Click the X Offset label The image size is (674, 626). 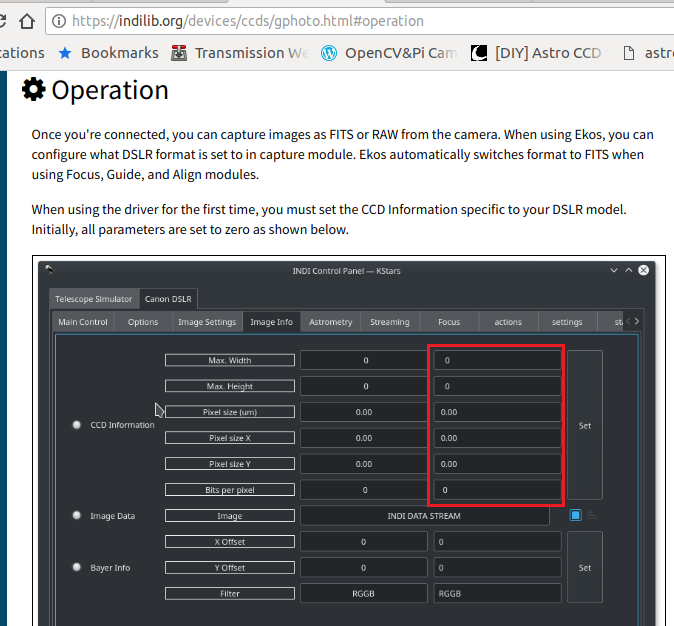(230, 542)
